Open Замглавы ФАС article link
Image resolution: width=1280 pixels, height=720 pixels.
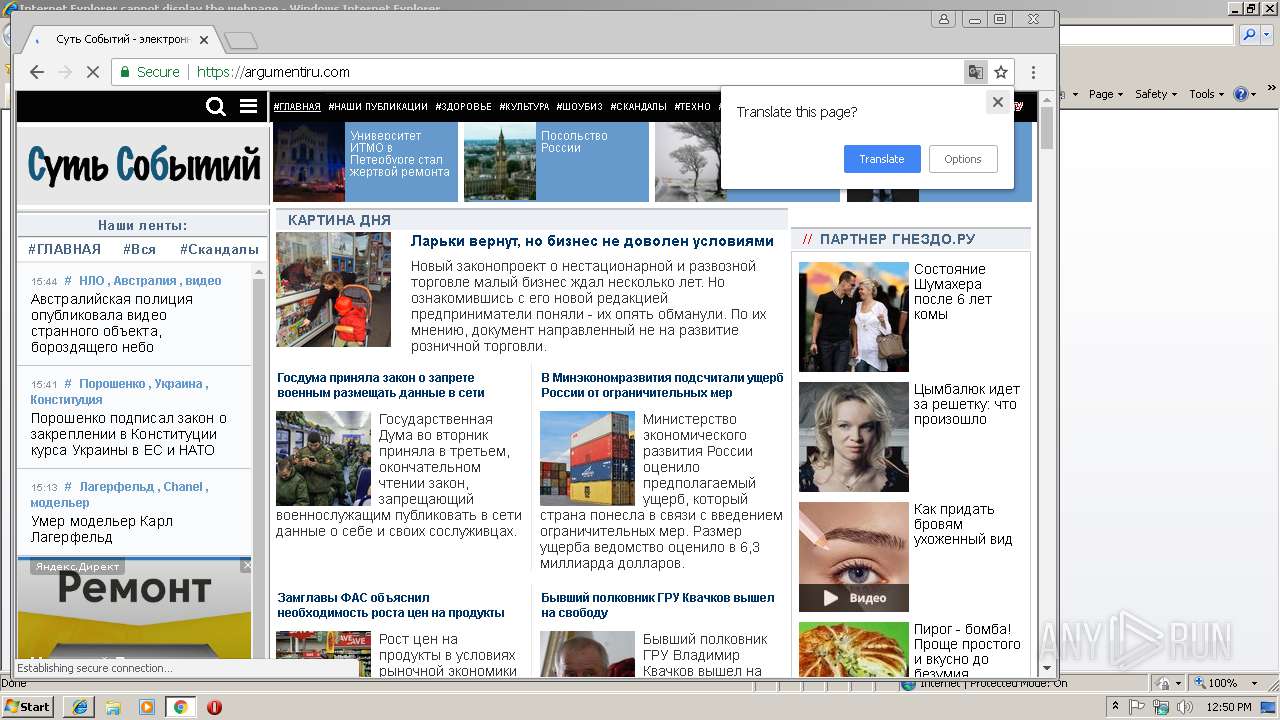pyautogui.click(x=391, y=605)
